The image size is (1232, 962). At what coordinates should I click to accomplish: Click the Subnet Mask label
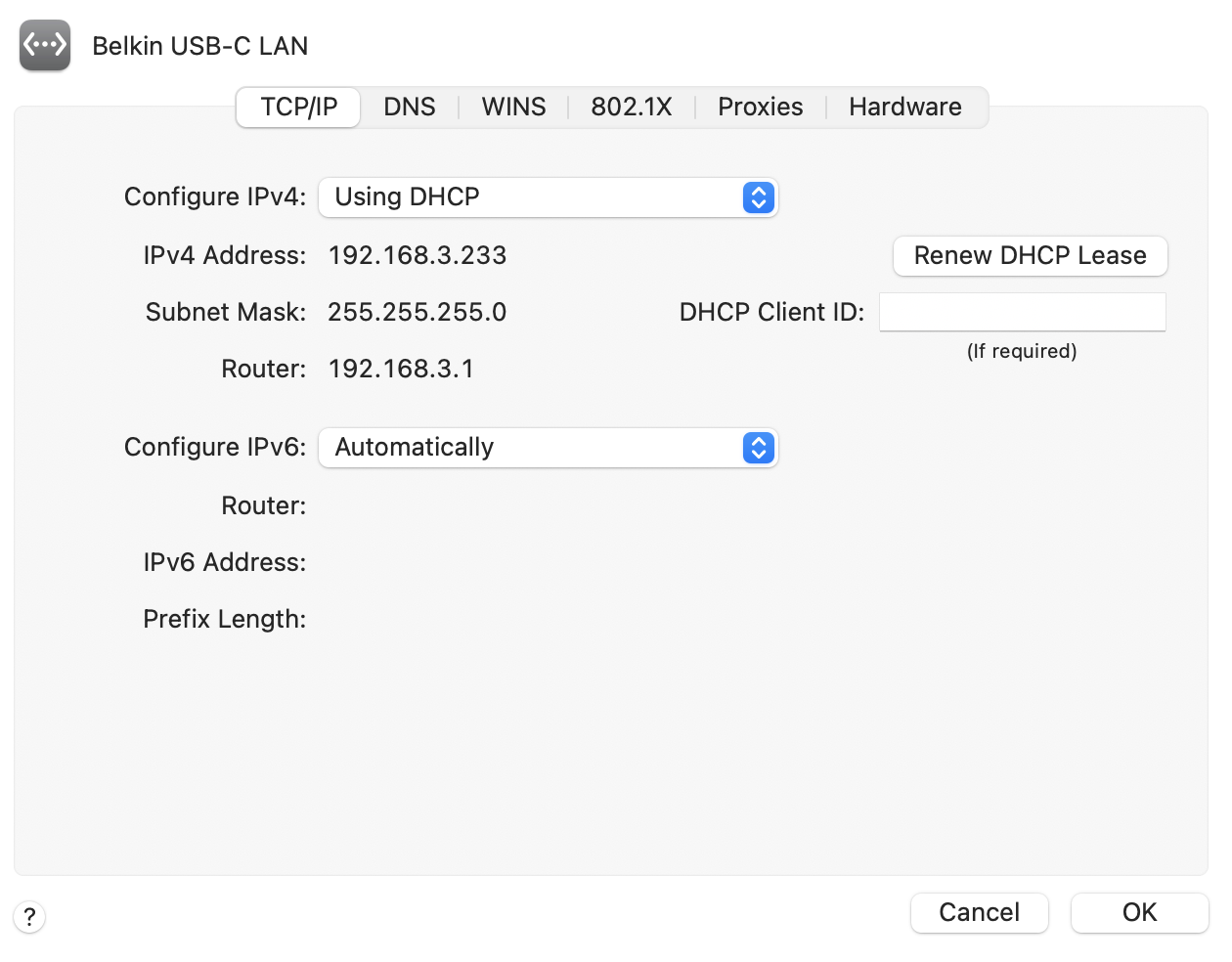[x=226, y=313]
